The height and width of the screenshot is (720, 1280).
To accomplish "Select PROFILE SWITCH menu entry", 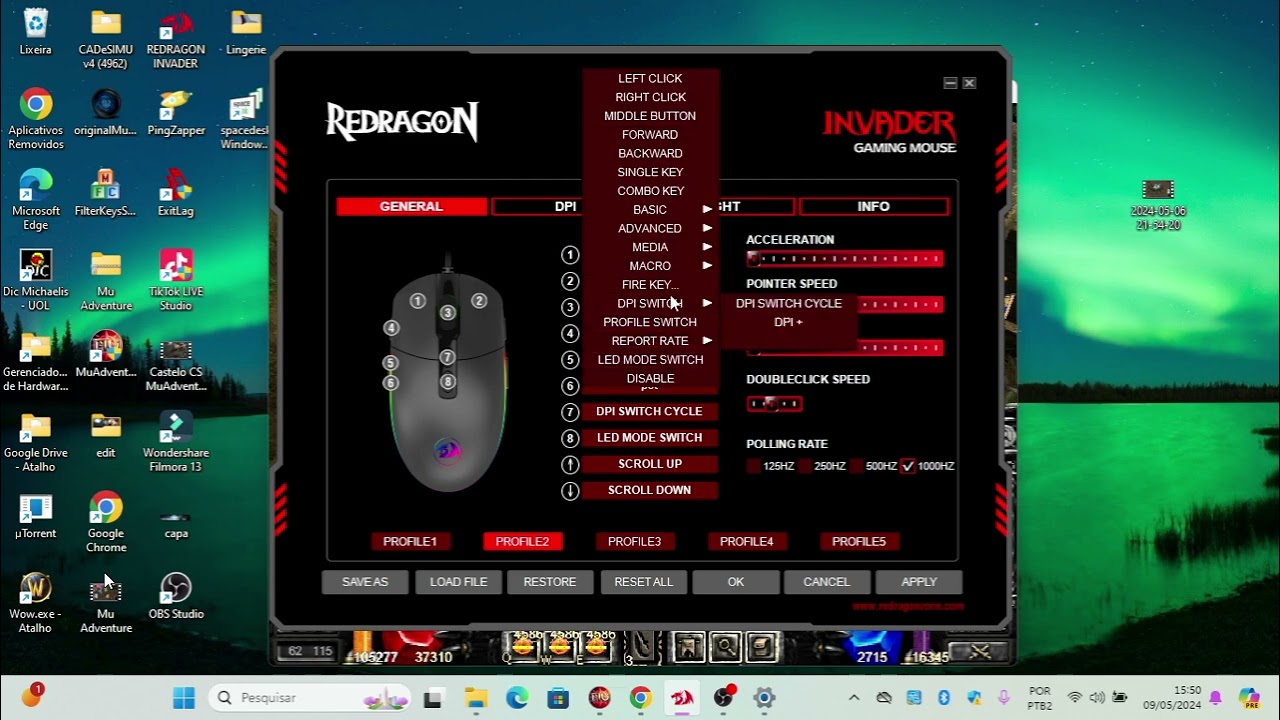I will pos(651,322).
